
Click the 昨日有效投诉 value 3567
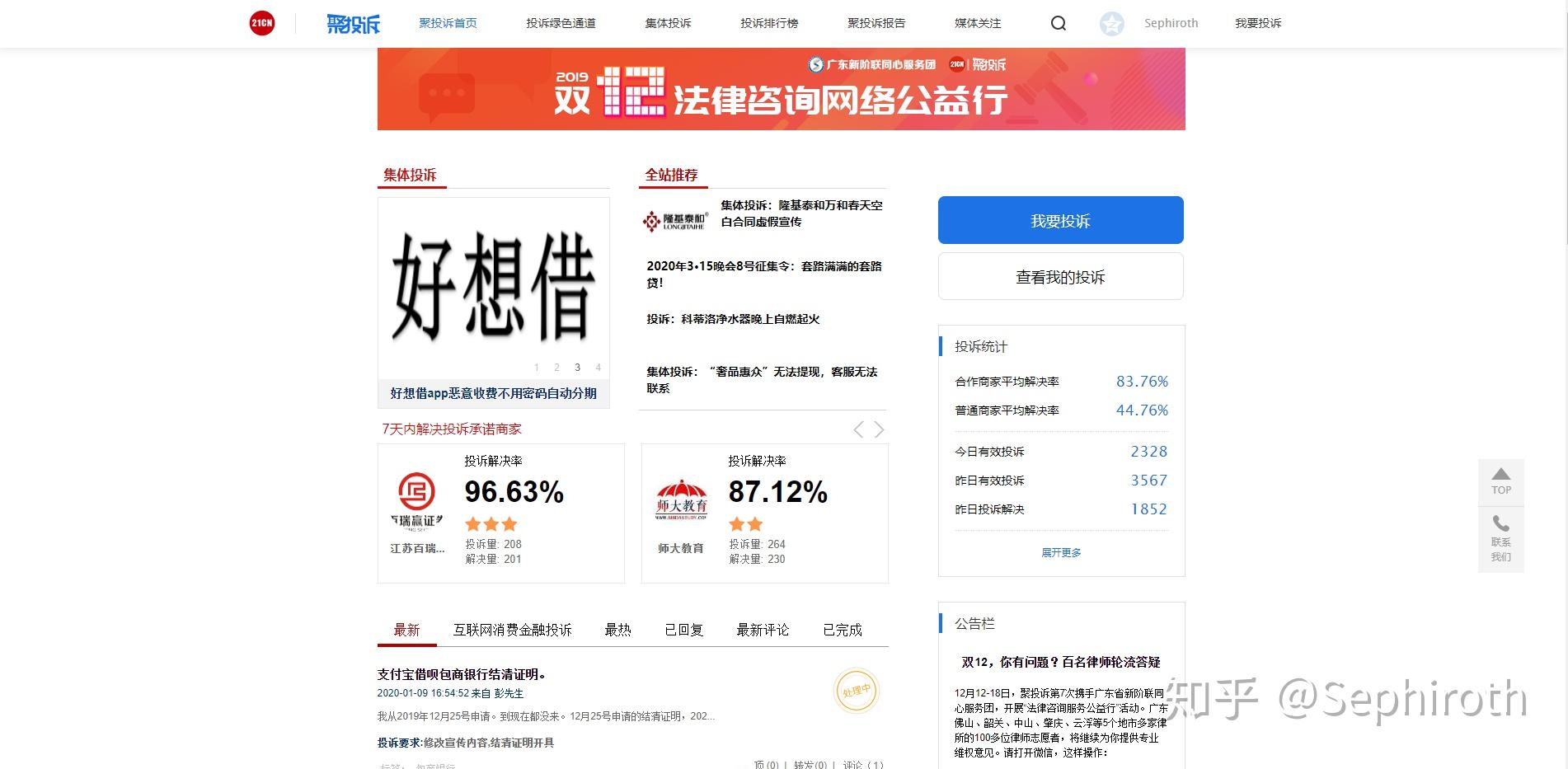click(1148, 481)
